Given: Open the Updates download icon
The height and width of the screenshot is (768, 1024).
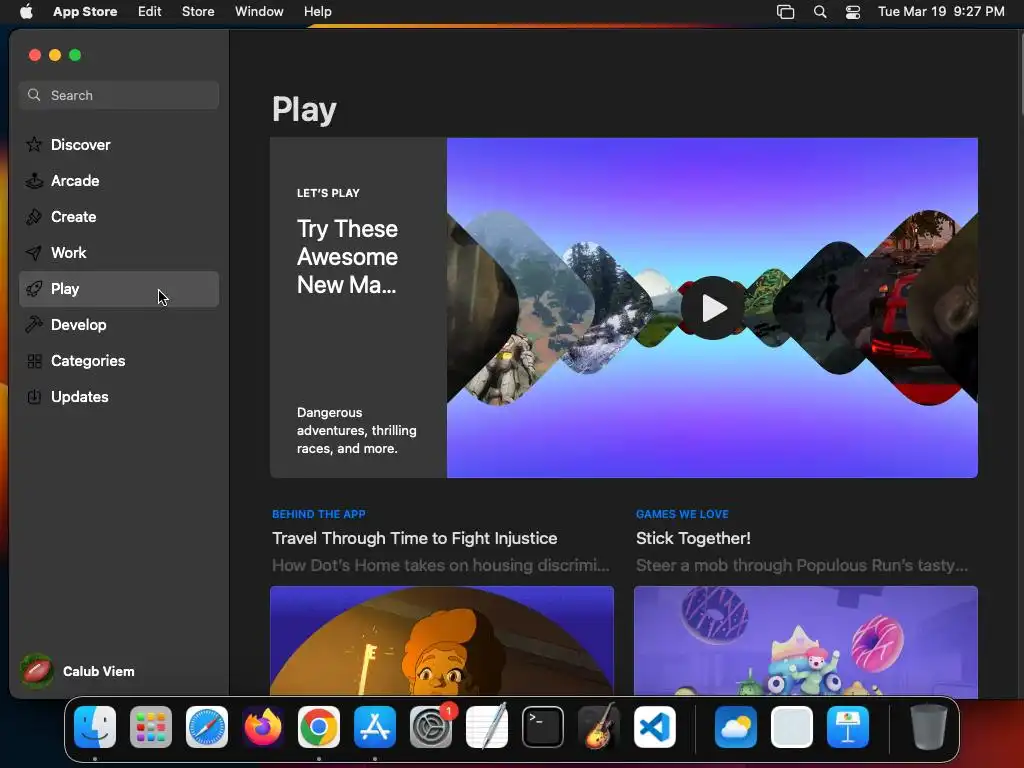Looking at the screenshot, I should [x=34, y=396].
